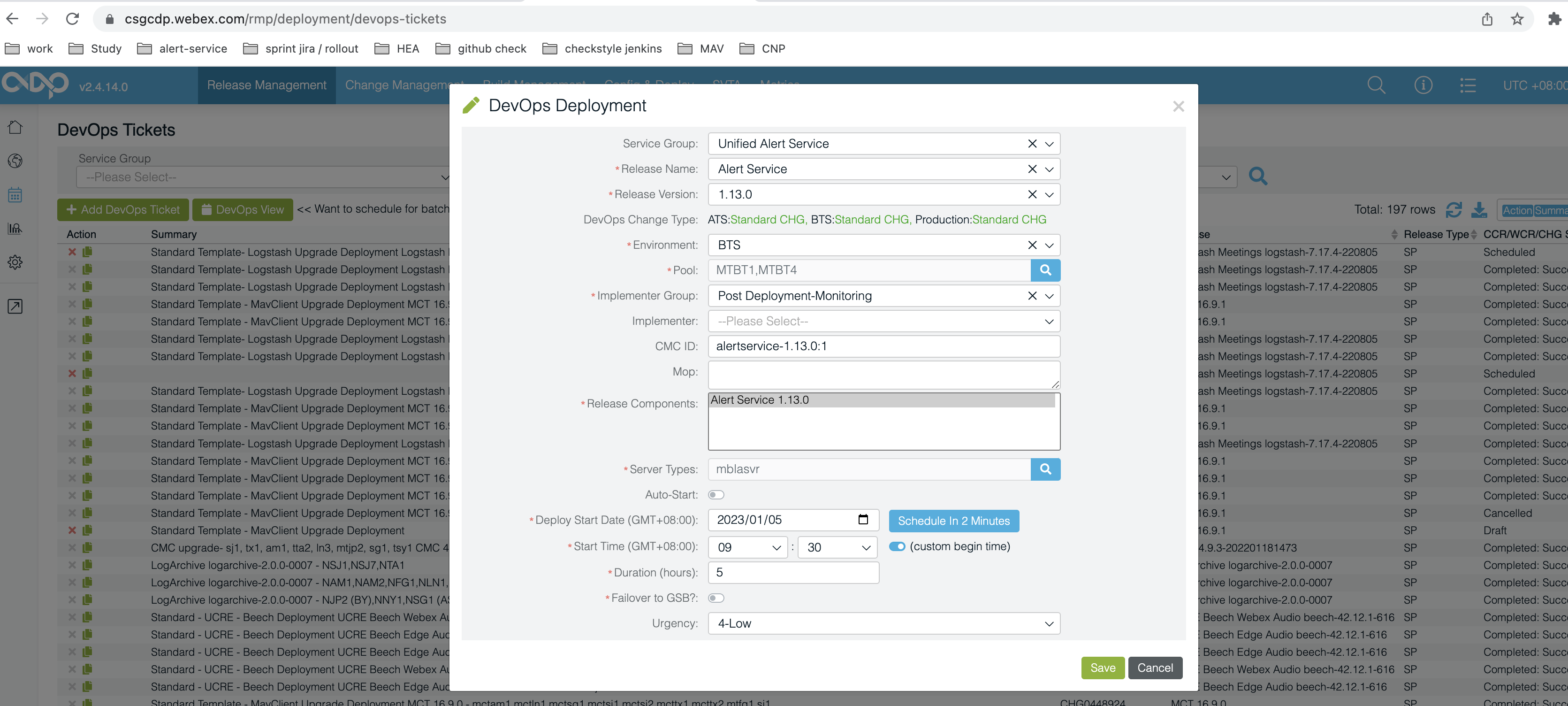Screen dimensions: 1568x706
Task: Click the browser bookmark star icon
Action: click(1517, 19)
